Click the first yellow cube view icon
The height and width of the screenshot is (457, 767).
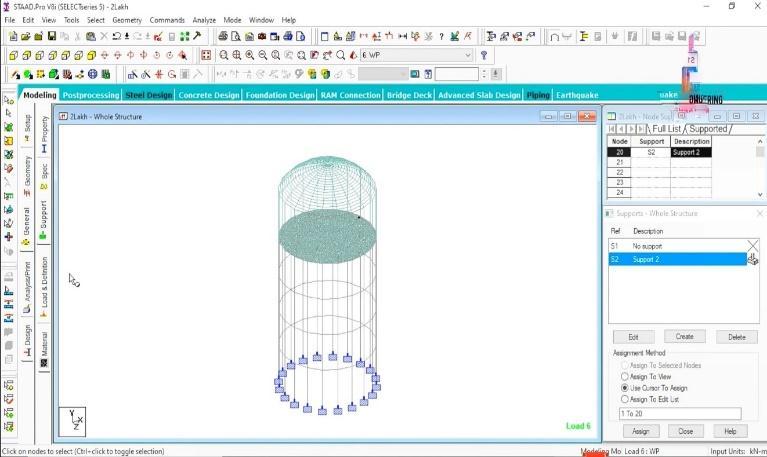14,55
